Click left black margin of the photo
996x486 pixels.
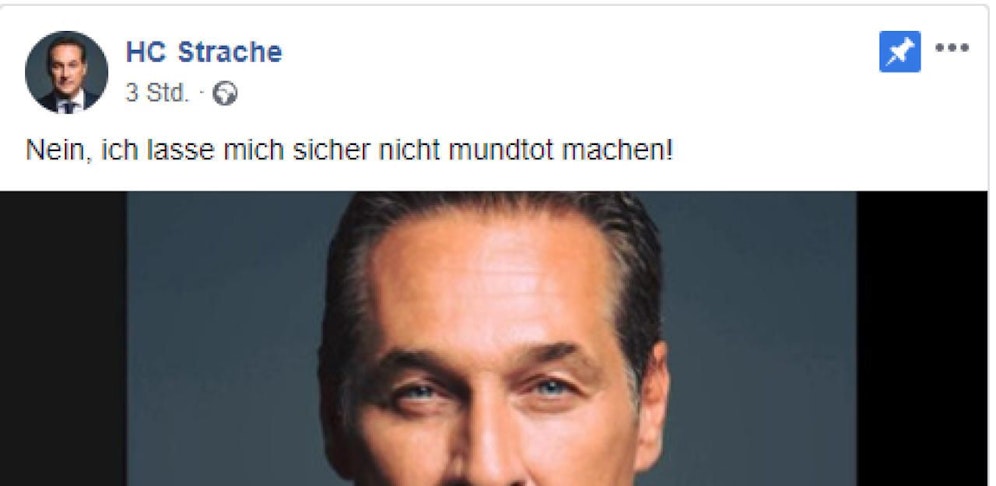[x=63, y=339]
